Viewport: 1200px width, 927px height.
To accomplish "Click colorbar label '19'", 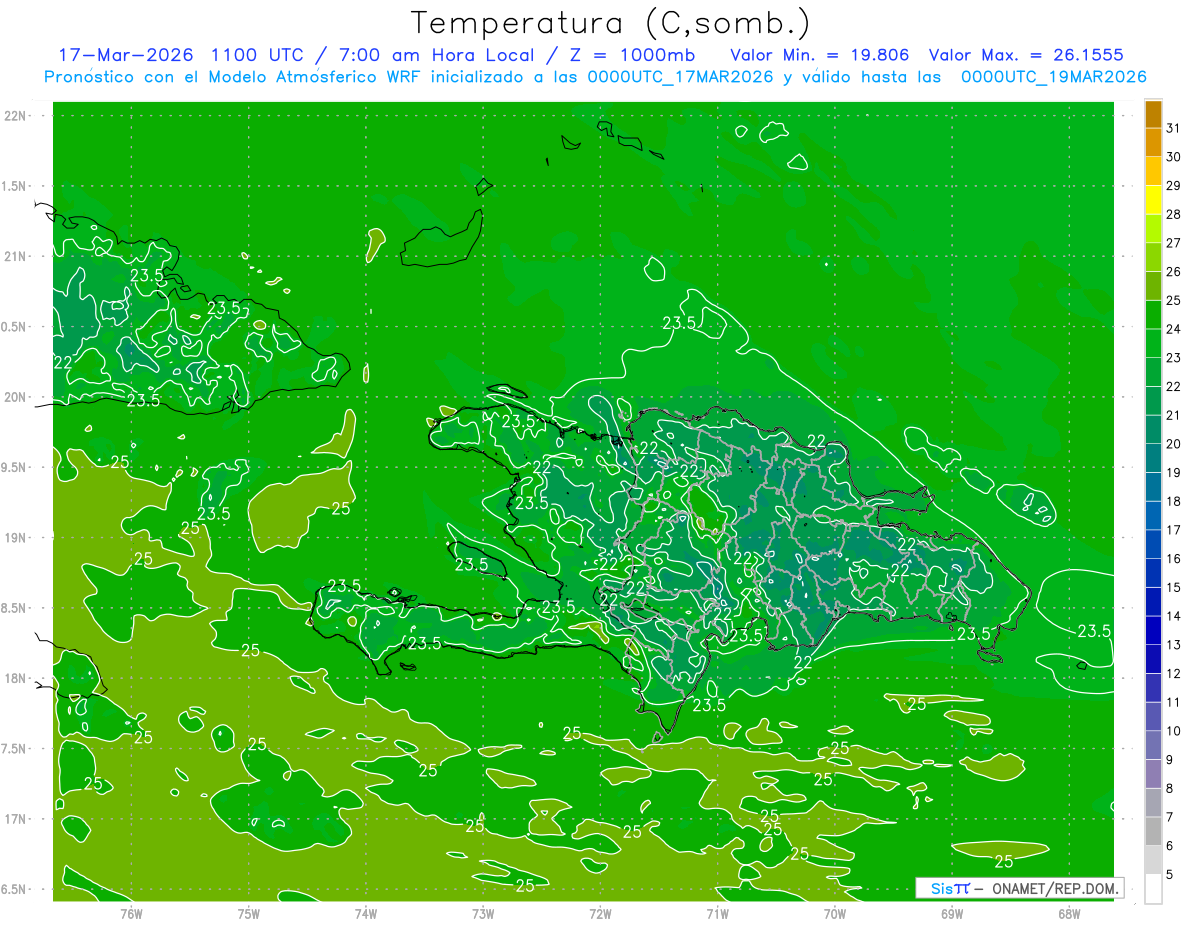I will pyautogui.click(x=1174, y=473).
